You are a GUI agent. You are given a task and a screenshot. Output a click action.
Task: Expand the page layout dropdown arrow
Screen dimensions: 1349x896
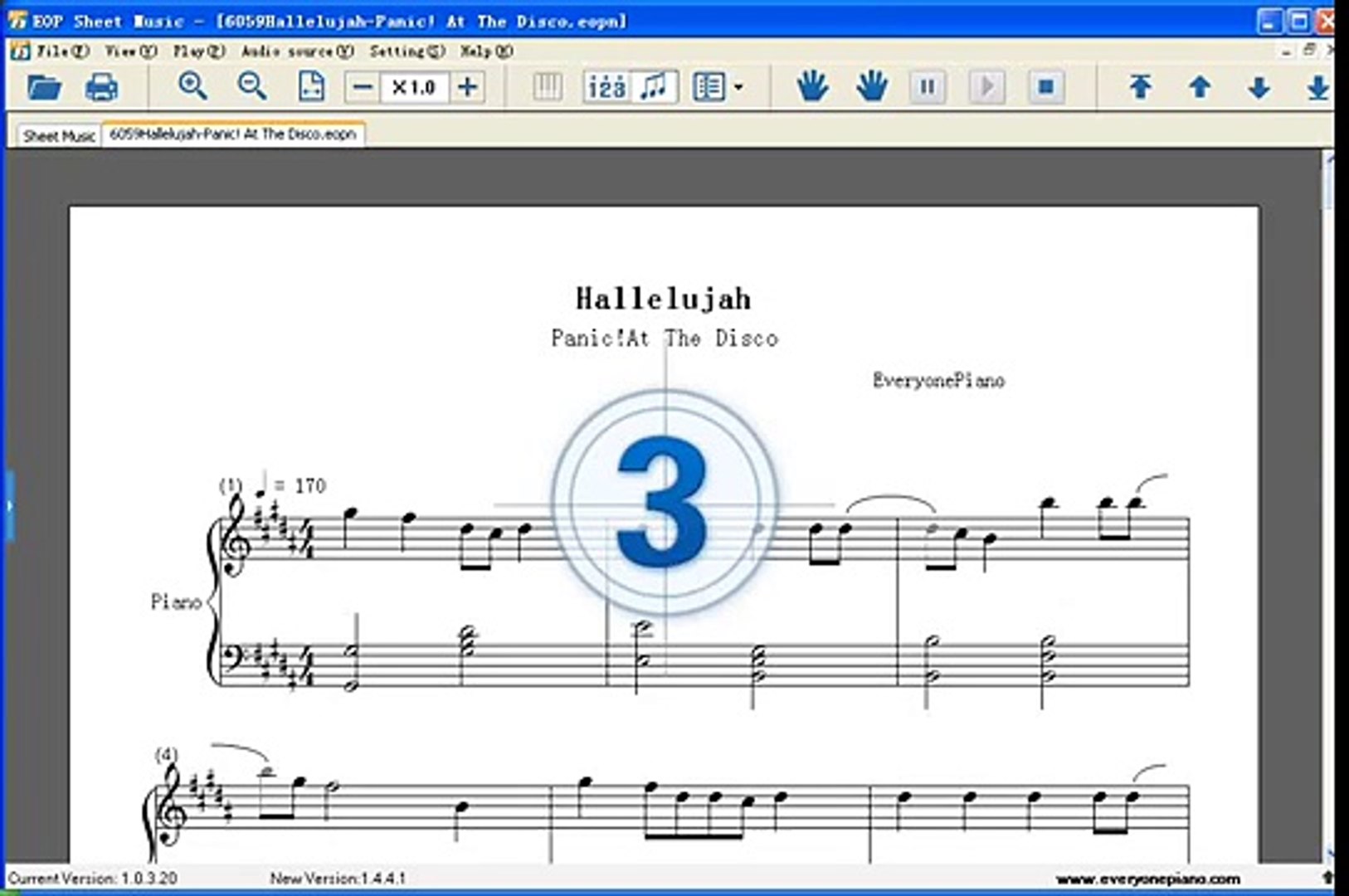tap(738, 87)
